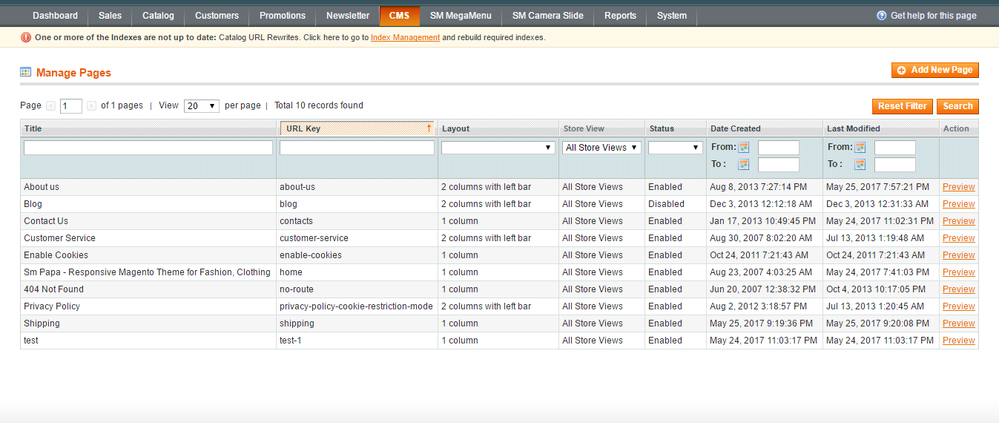This screenshot has width=999, height=423.
Task: Open the All Store Views filter dropdown
Action: point(601,148)
